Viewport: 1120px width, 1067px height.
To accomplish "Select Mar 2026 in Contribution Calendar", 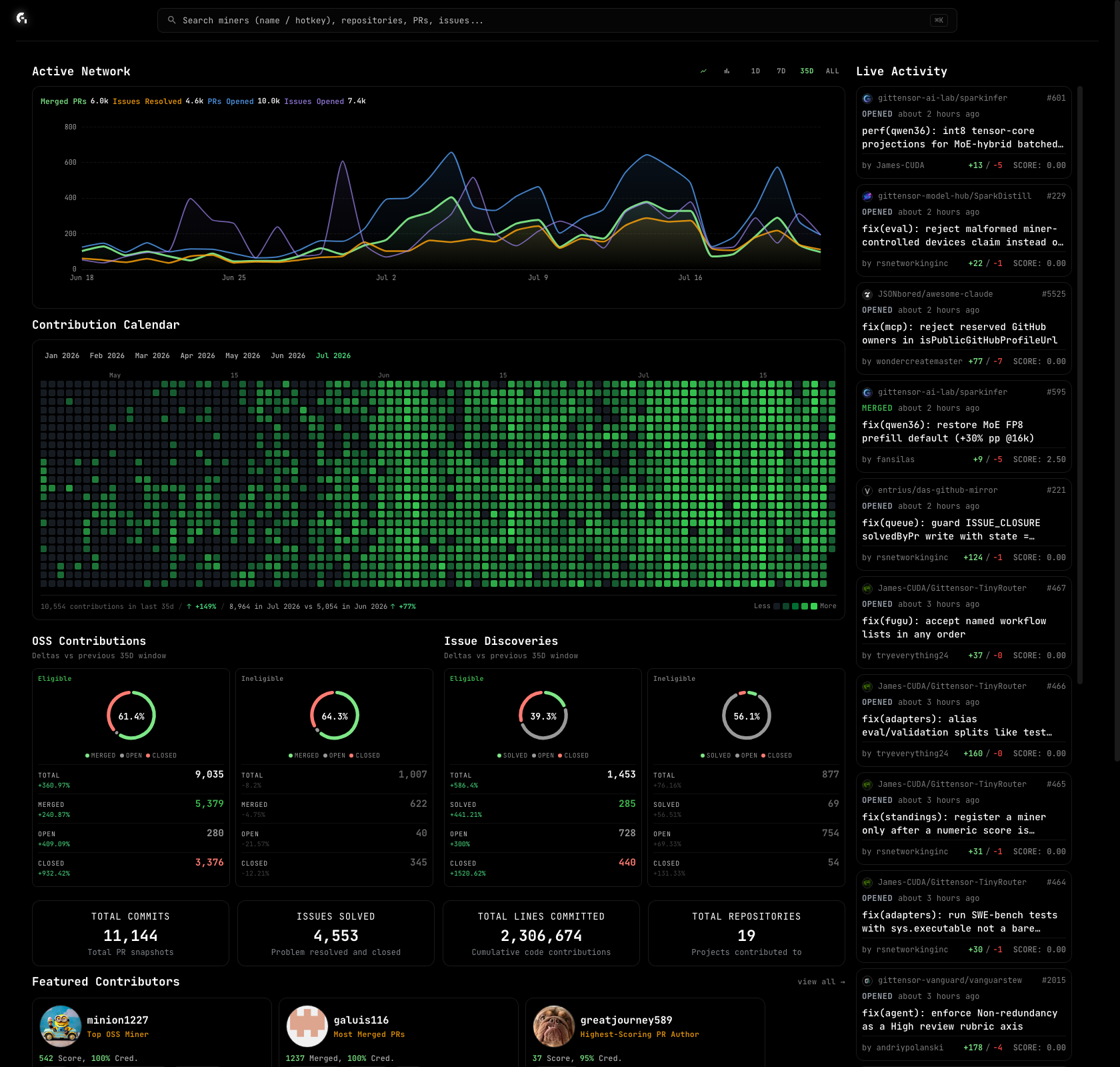I will tap(153, 355).
